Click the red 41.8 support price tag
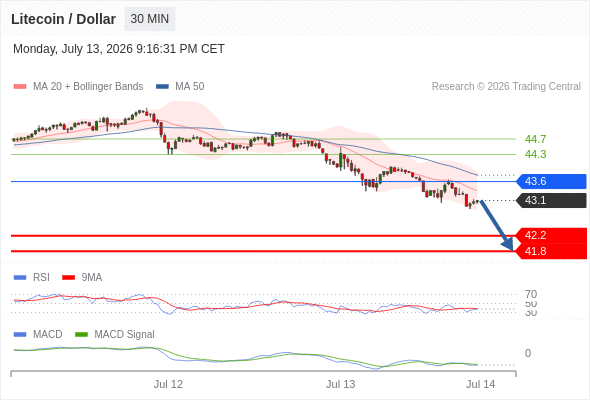The width and height of the screenshot is (590, 400). (552, 251)
